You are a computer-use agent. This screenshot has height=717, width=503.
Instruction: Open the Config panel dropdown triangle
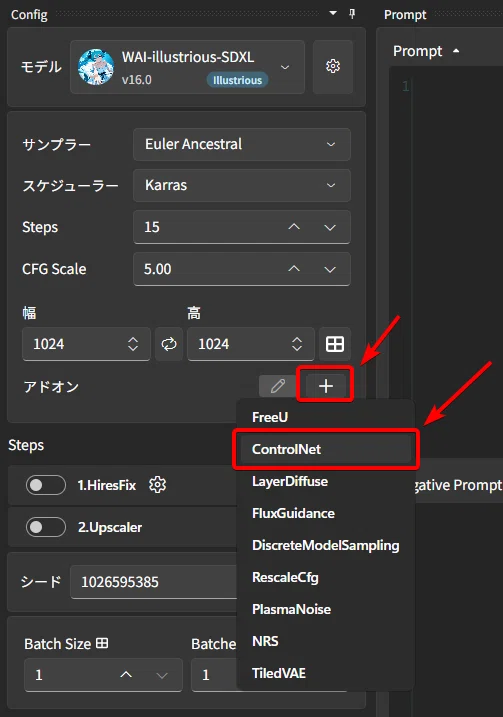[x=333, y=13]
